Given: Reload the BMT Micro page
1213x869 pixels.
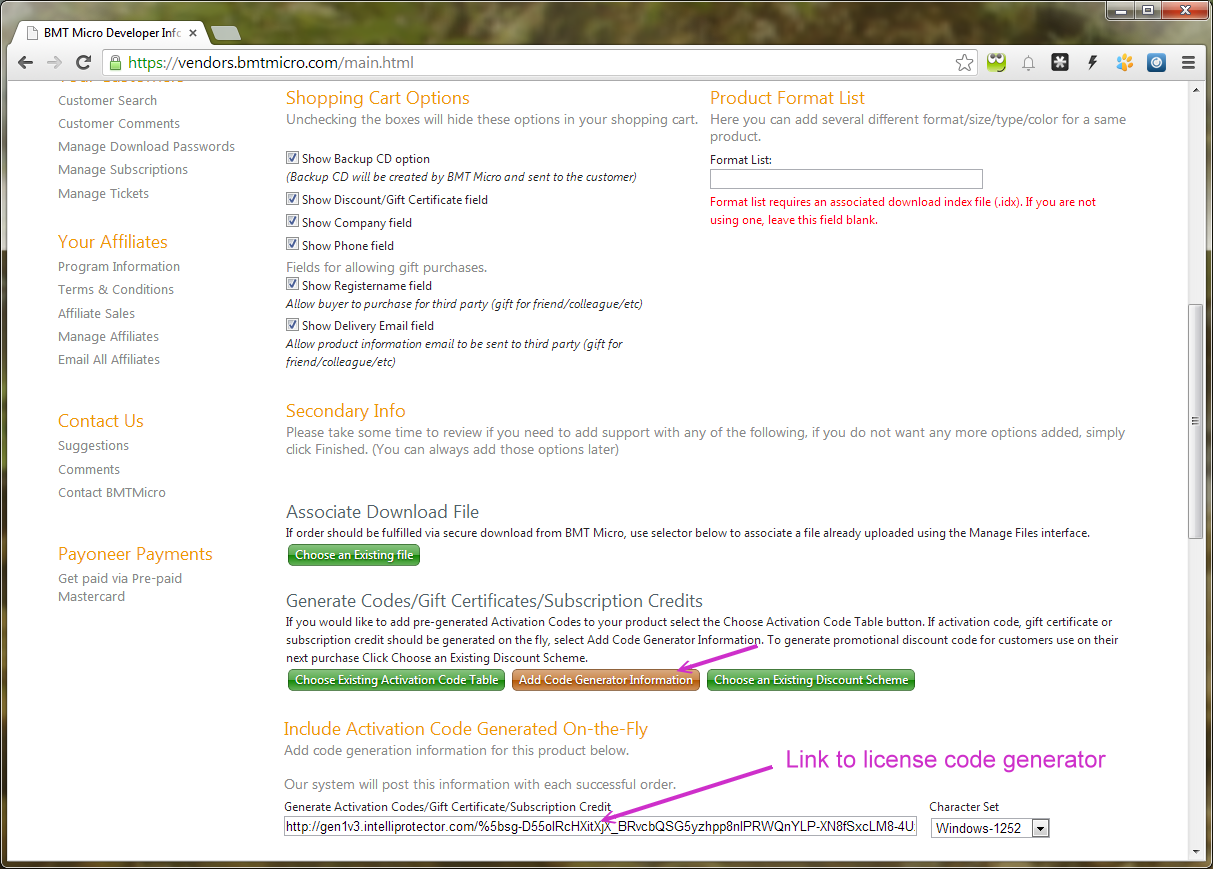Looking at the screenshot, I should [x=83, y=63].
